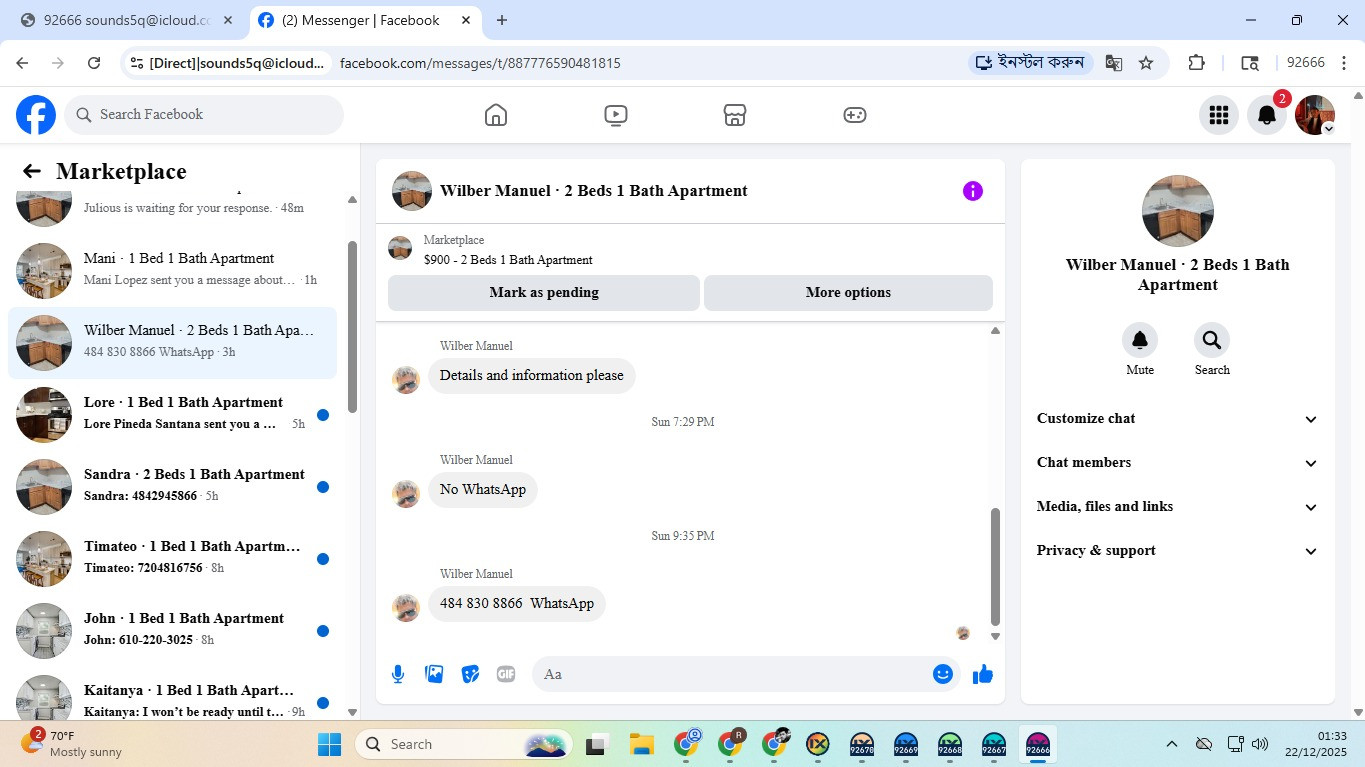1365x767 pixels.
Task: Open the Facebook menu grid icon
Action: pyautogui.click(x=1218, y=115)
